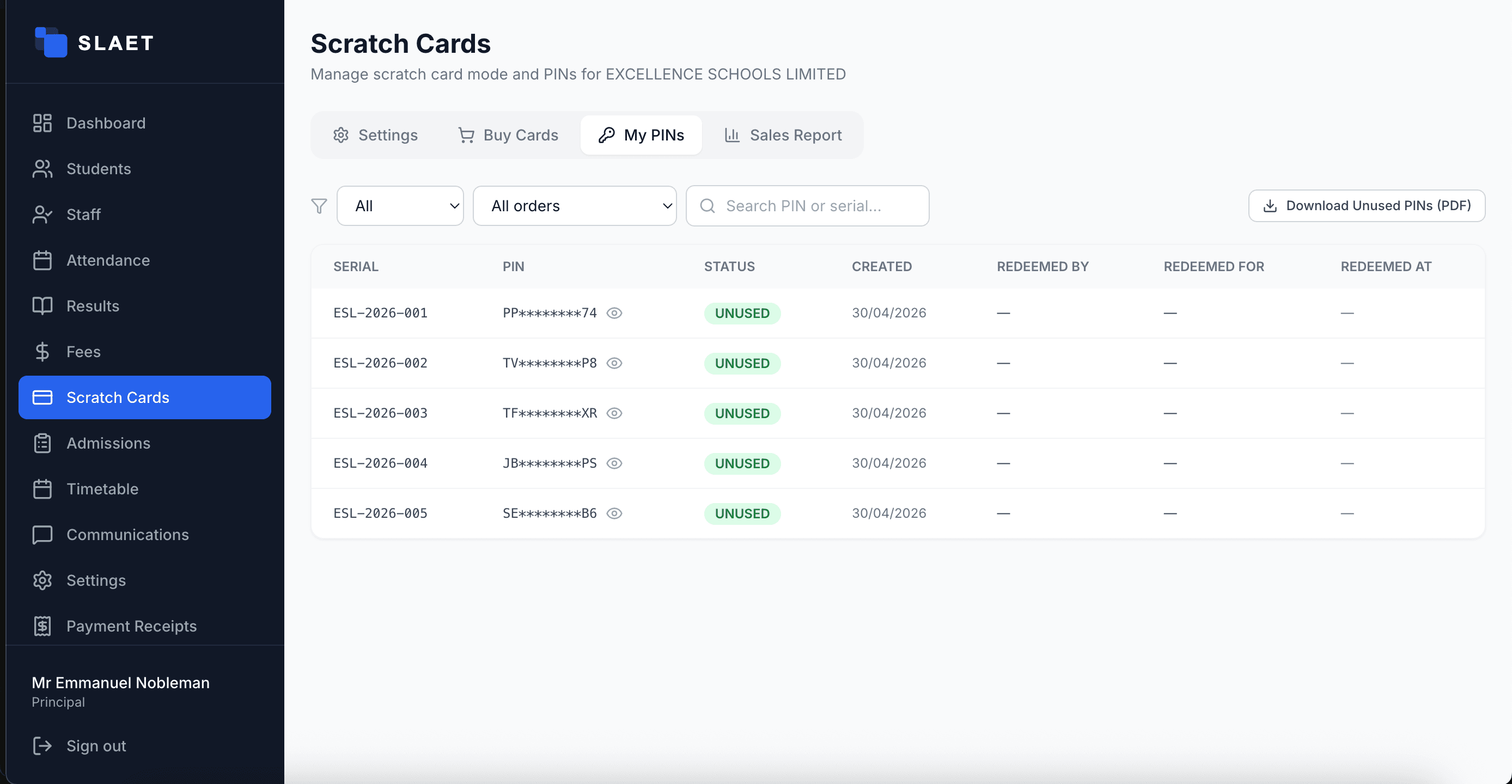Click the Payment Receipts receipt icon
The height and width of the screenshot is (784, 1512).
coord(42,627)
